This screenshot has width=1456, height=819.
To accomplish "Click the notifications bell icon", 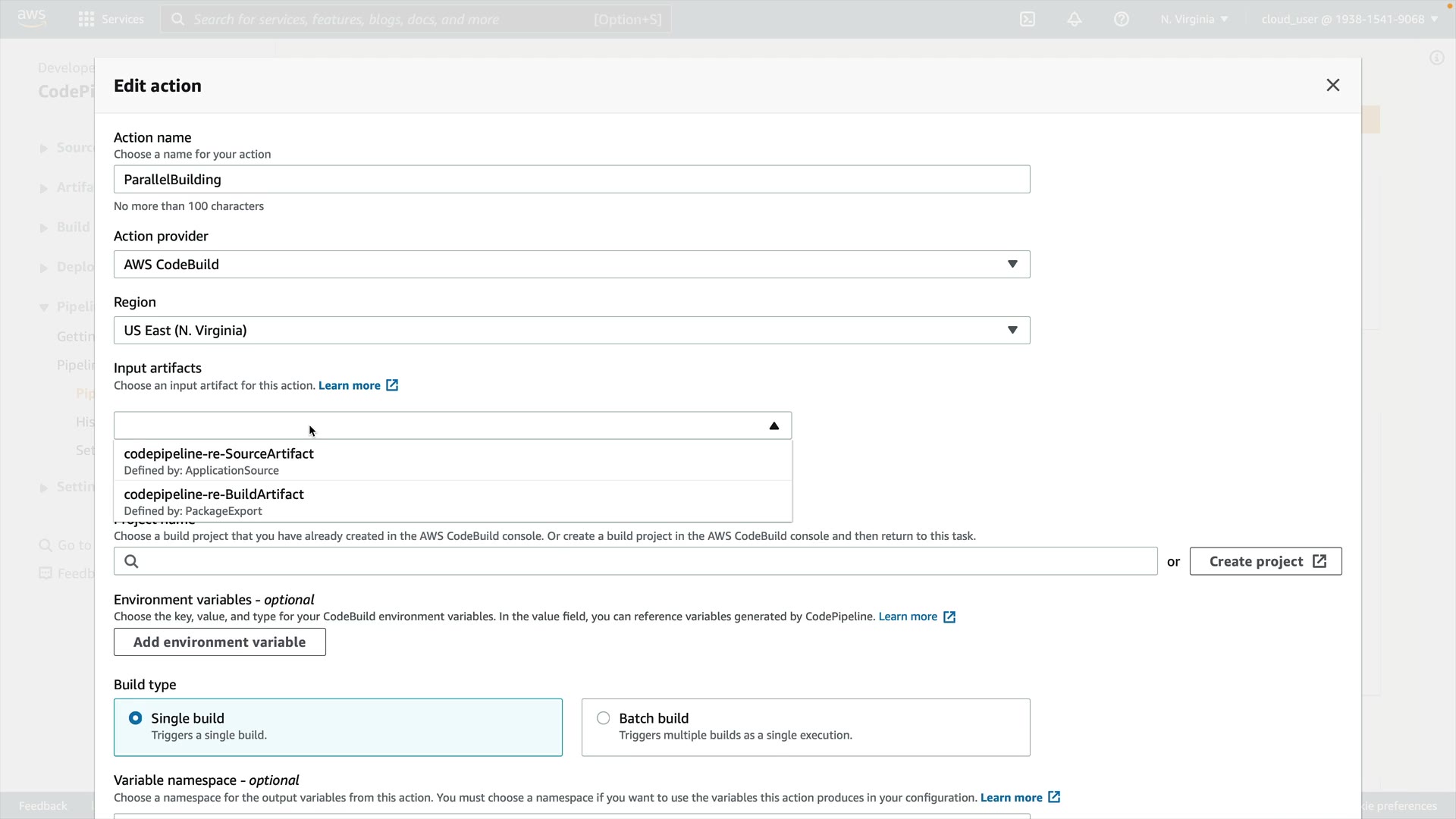I will pos(1075,19).
